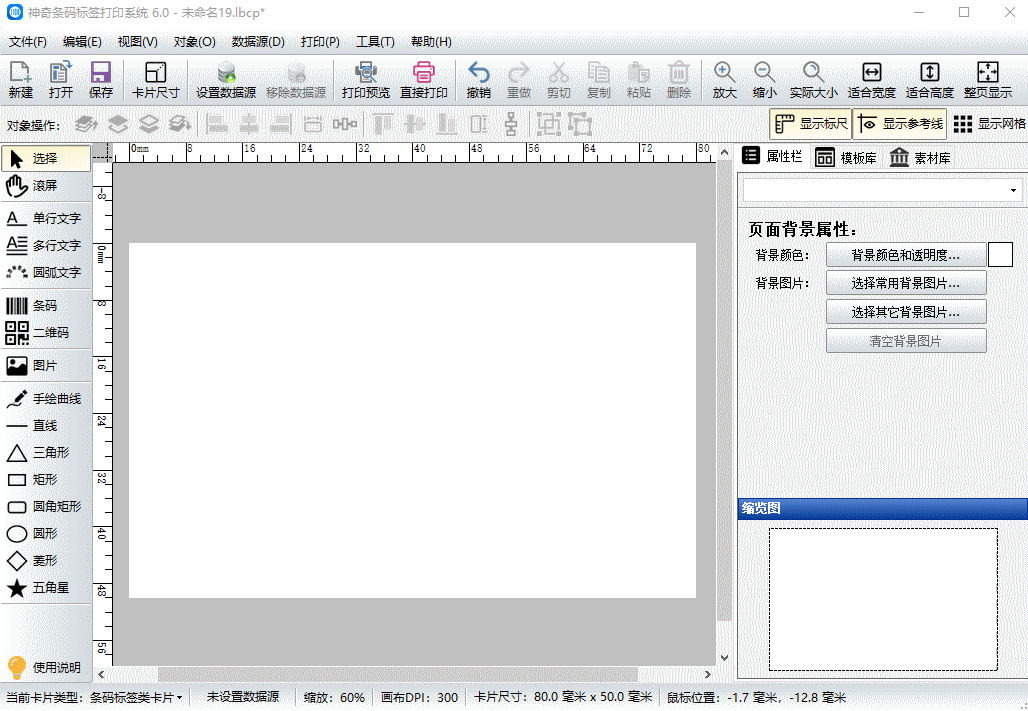1028x711 pixels.
Task: Toggle 显示标尺 ruler display
Action: (810, 123)
